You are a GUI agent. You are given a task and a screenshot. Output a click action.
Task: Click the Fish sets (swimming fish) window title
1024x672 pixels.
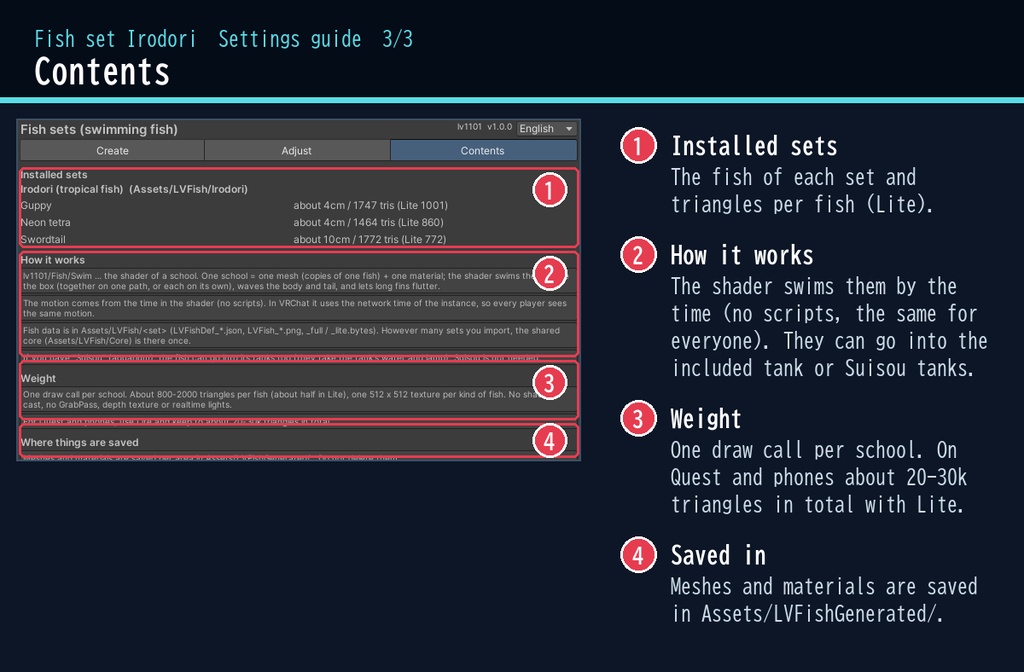tap(99, 129)
